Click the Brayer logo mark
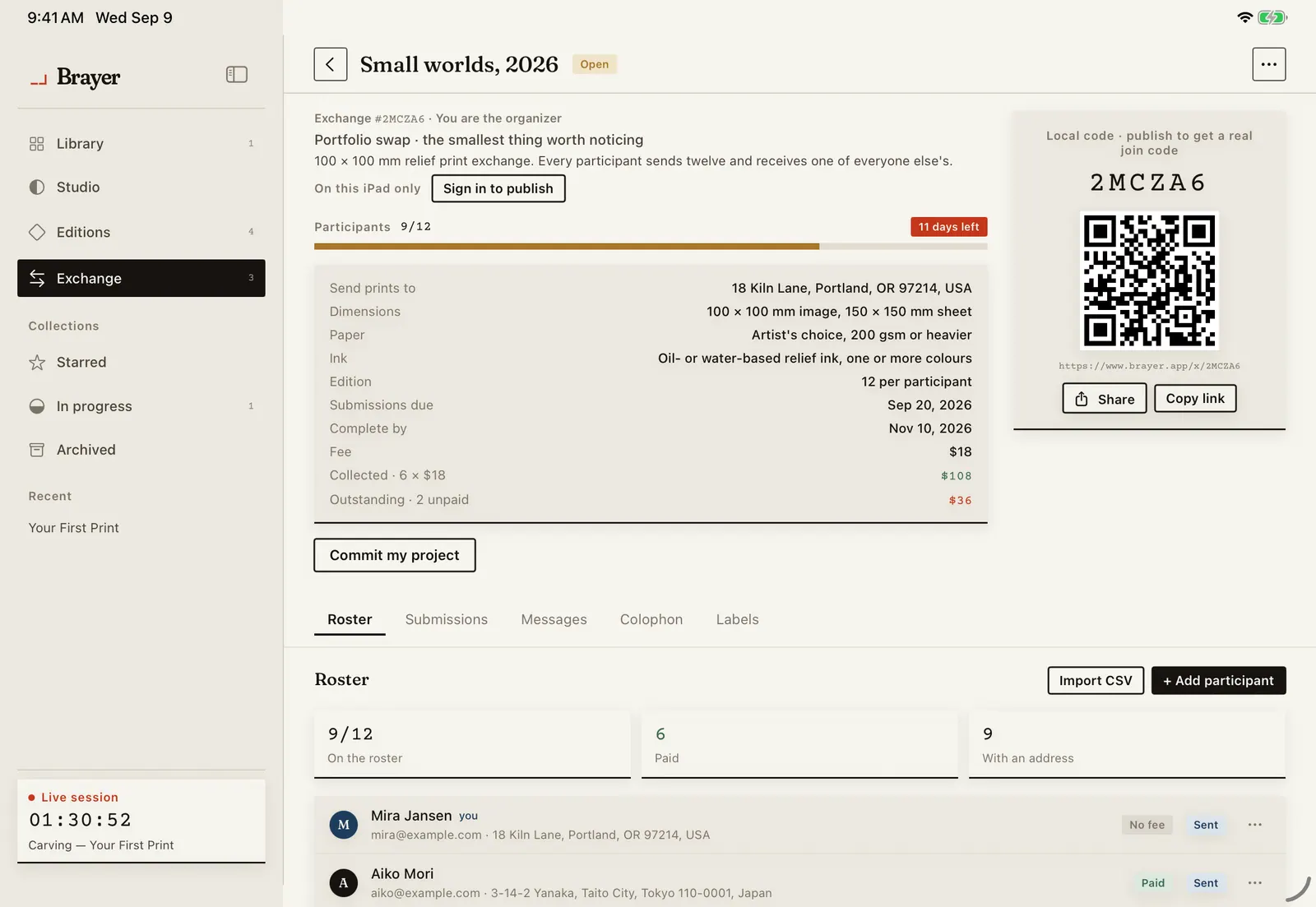The width and height of the screenshot is (1316, 907). pos(39,80)
